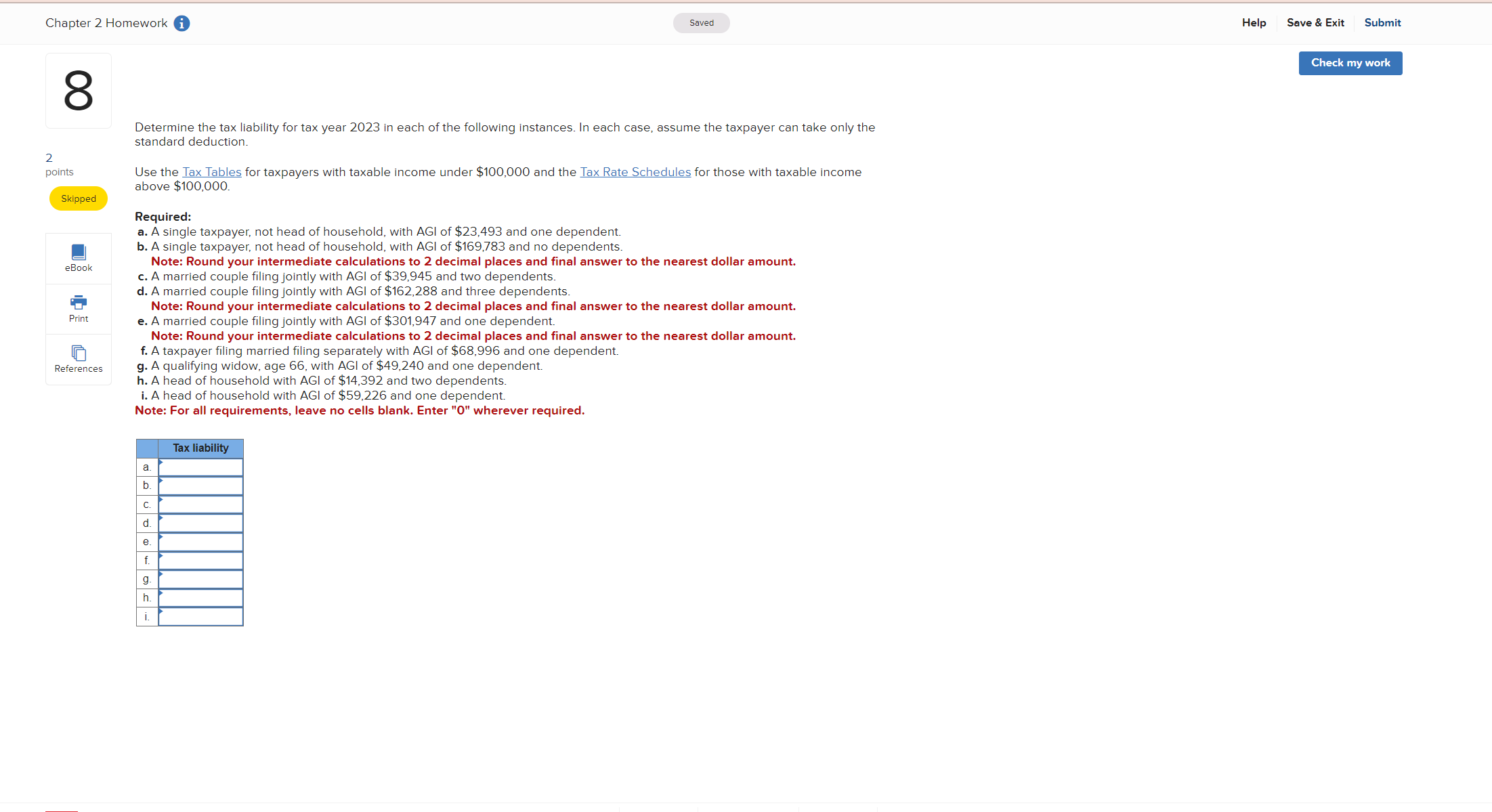The width and height of the screenshot is (1492, 812).
Task: Select tax liability cell for row b
Action: pos(200,486)
